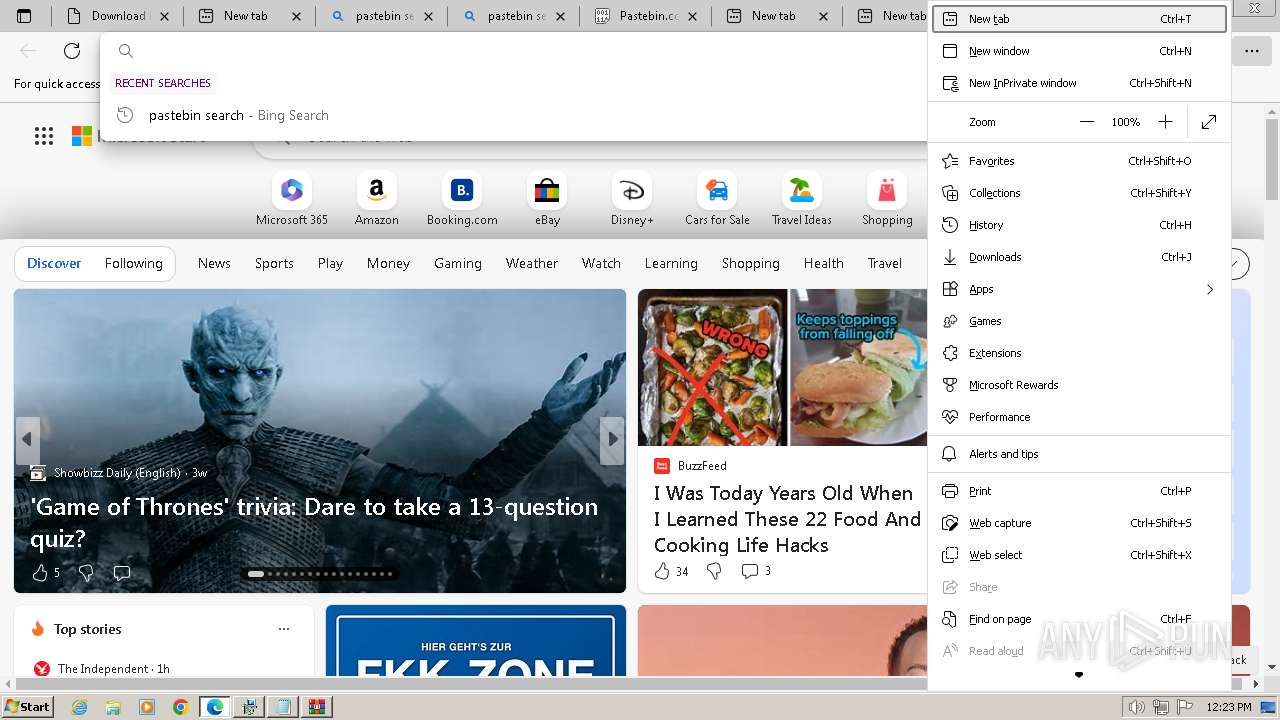
Task: Open the Disney+ quick link icon
Action: tap(632, 190)
